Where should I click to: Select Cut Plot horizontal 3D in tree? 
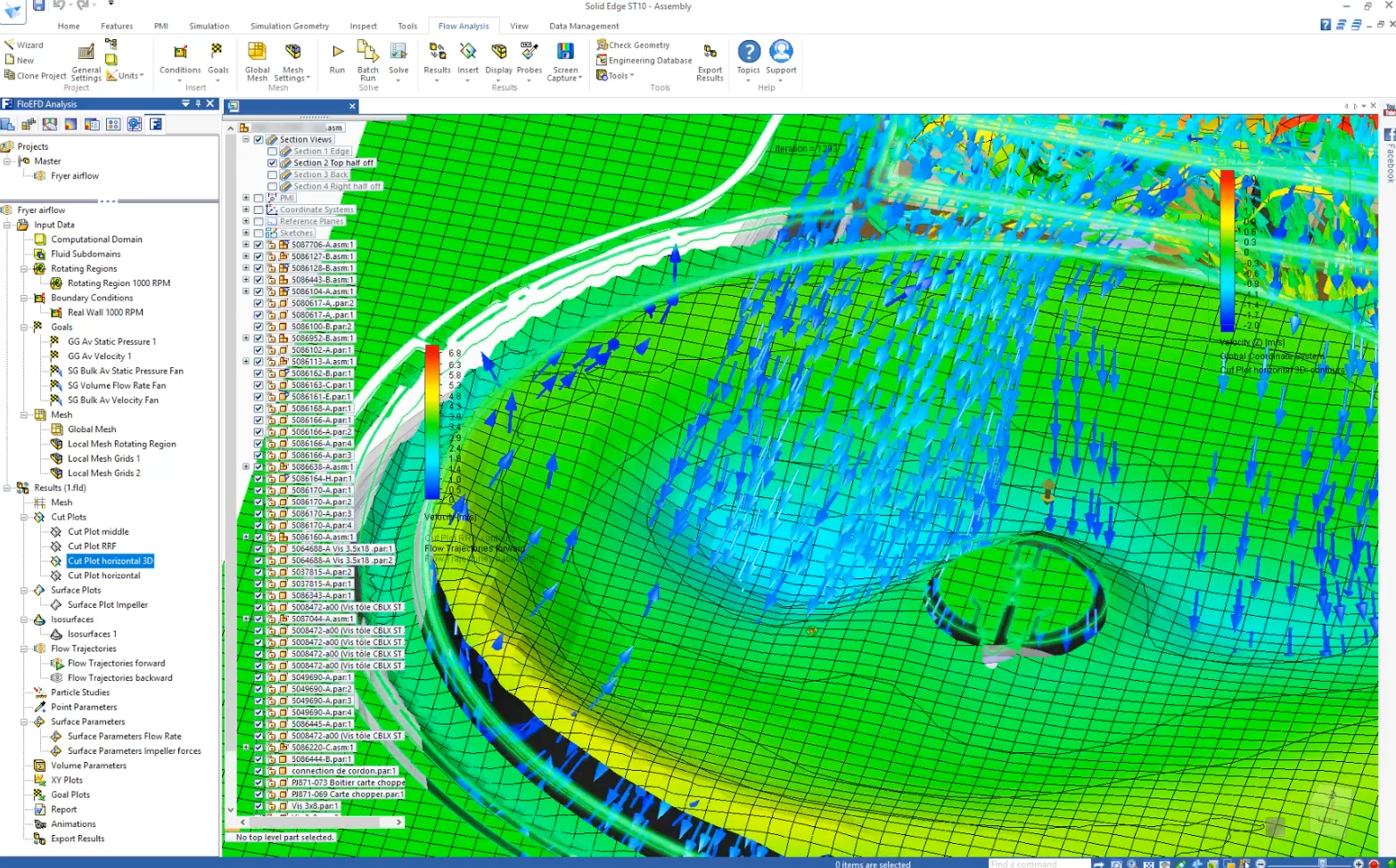pyautogui.click(x=111, y=561)
